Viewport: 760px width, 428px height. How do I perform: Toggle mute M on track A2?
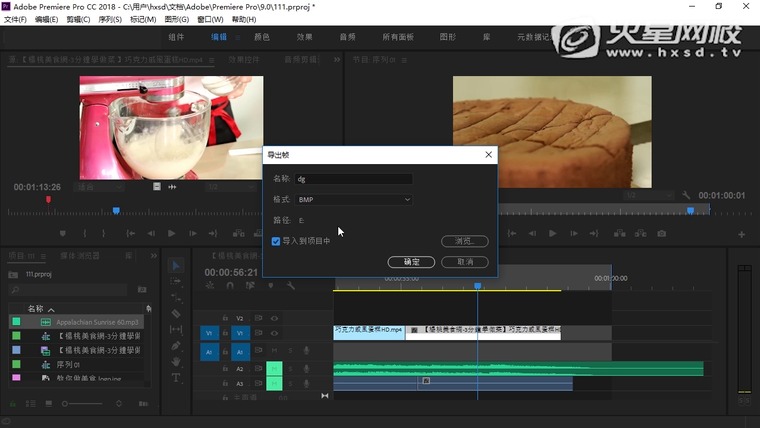(274, 368)
